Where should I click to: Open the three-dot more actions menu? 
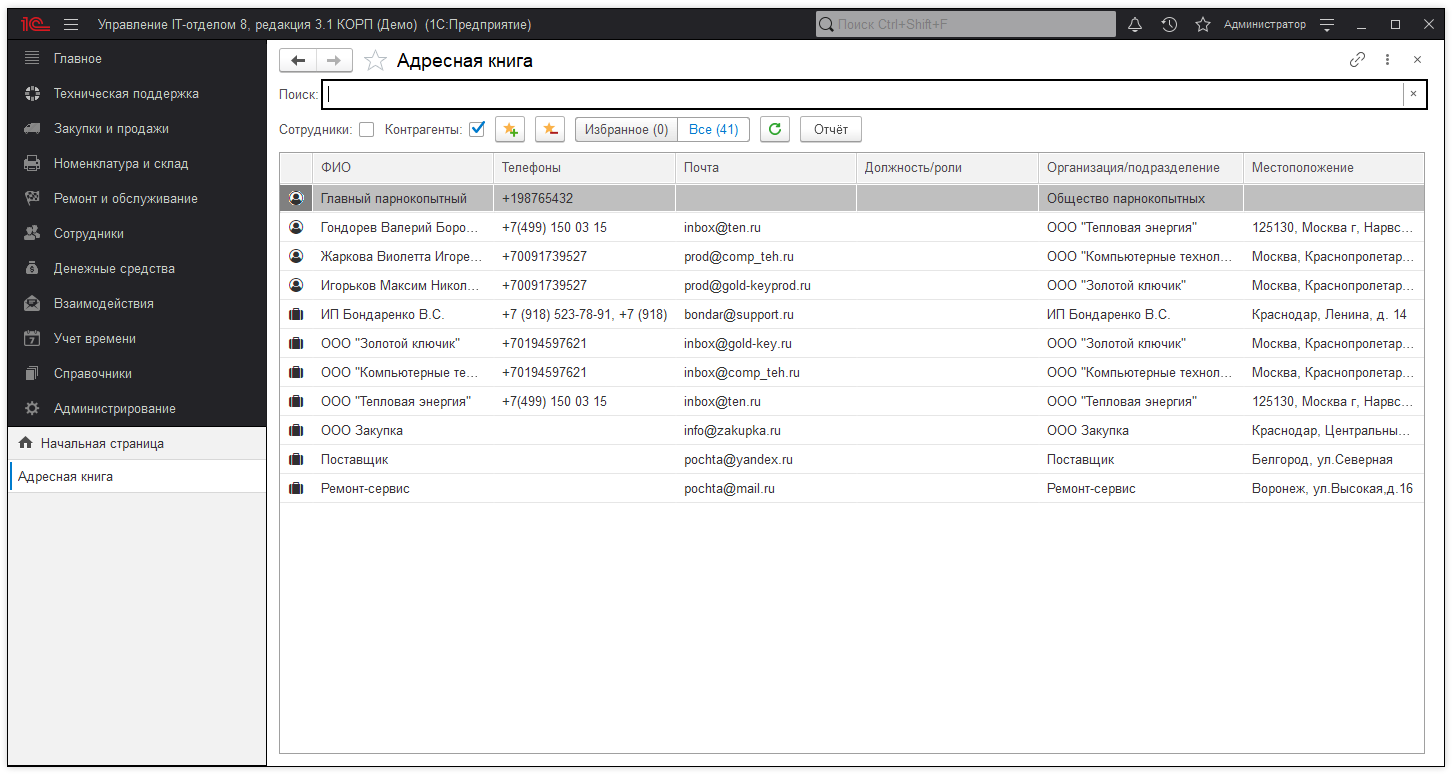(x=1388, y=60)
